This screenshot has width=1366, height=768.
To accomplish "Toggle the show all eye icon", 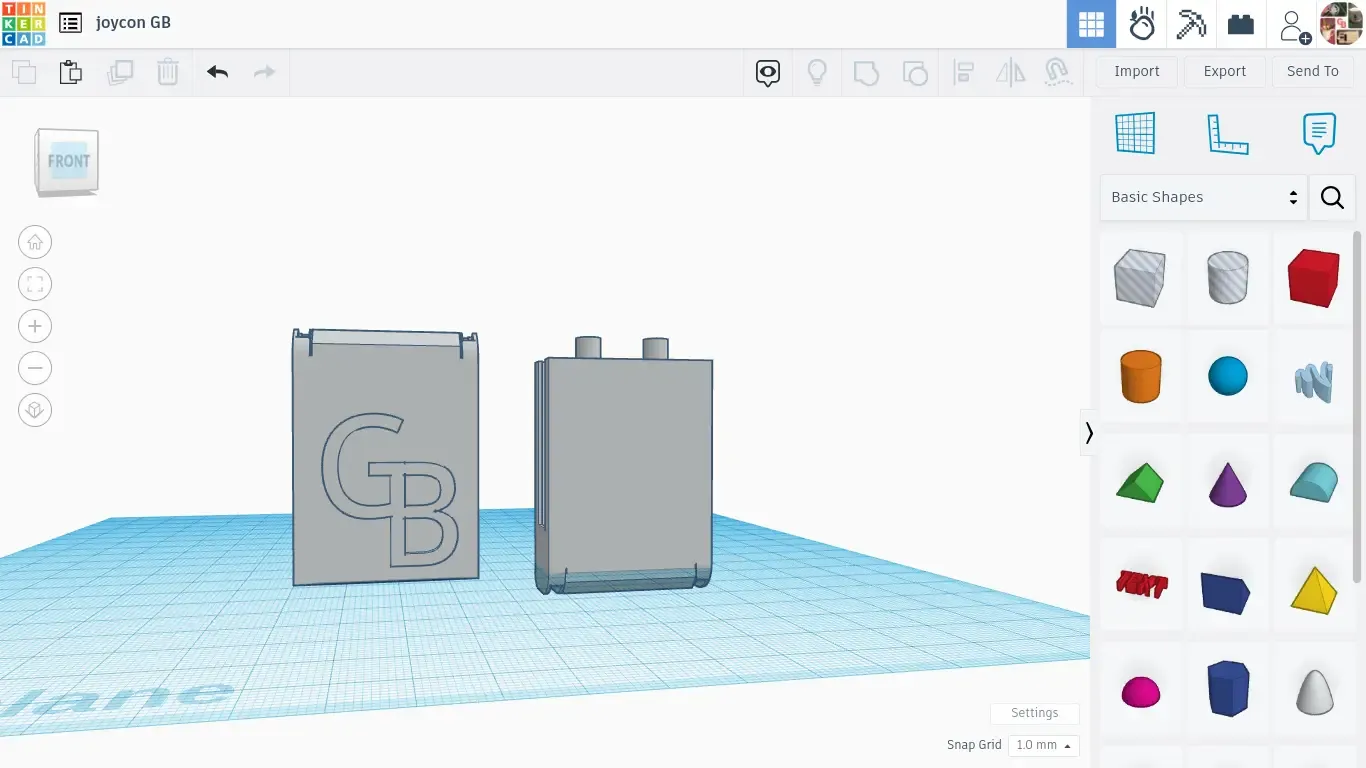I will click(x=768, y=72).
